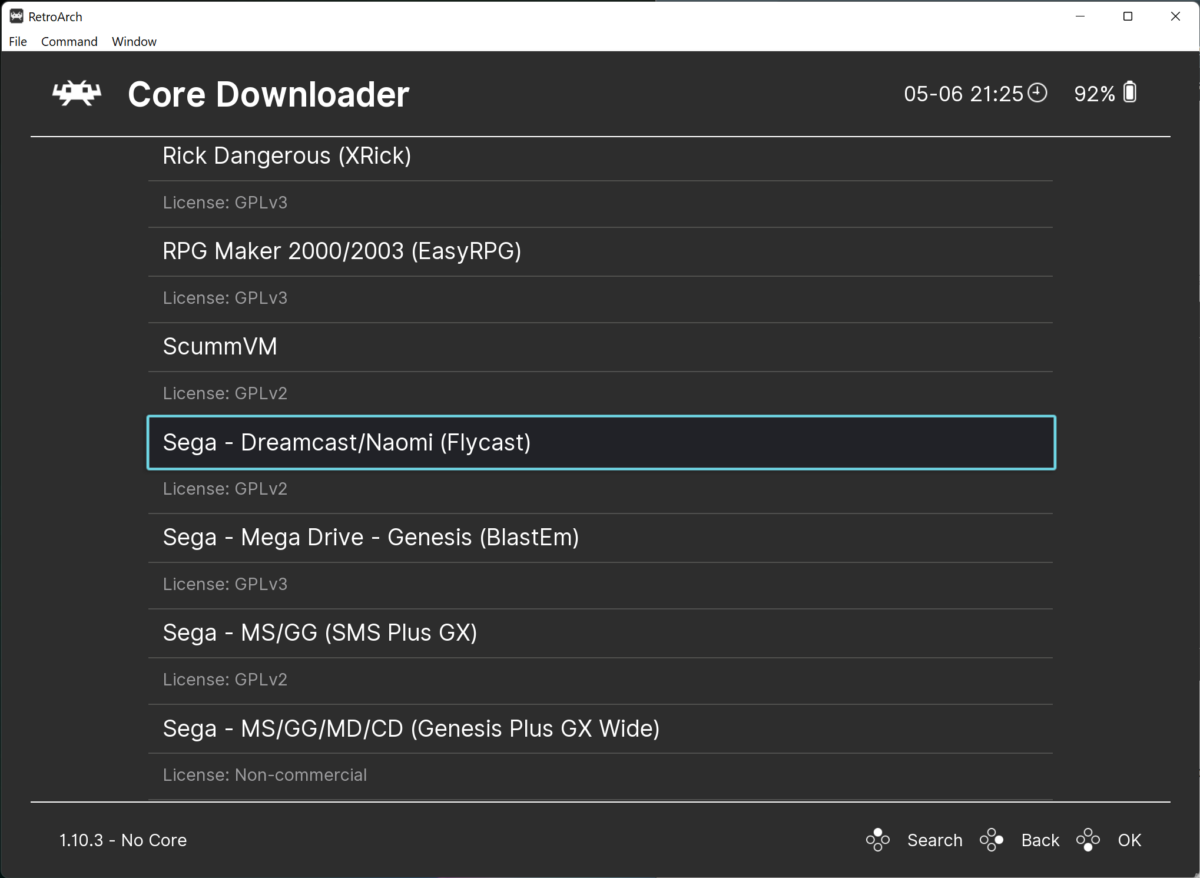Select Sega - MS/GG/MD/CD (Genesis Plus GX Wide)
The width and height of the screenshot is (1200, 878).
point(600,729)
